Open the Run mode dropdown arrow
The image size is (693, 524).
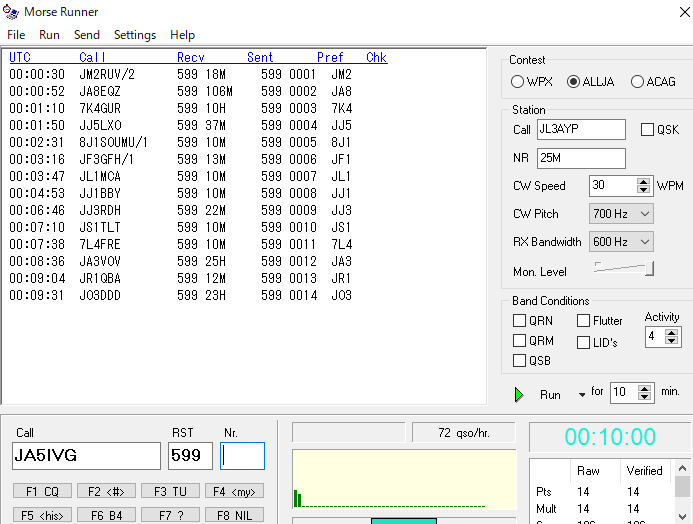(x=582, y=395)
